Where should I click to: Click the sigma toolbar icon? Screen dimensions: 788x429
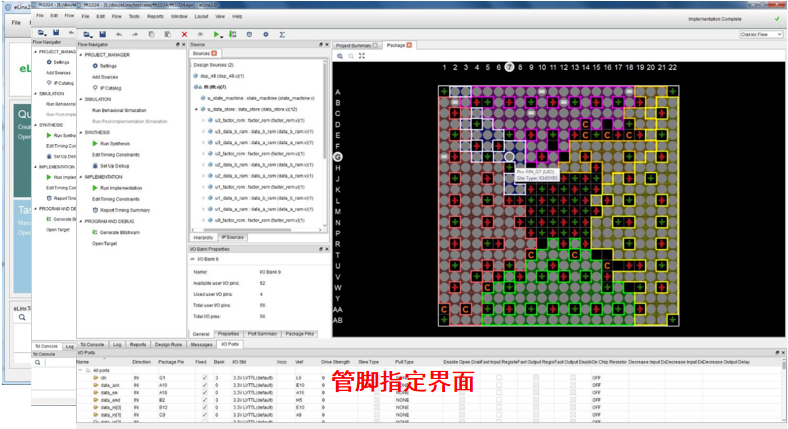click(x=282, y=34)
